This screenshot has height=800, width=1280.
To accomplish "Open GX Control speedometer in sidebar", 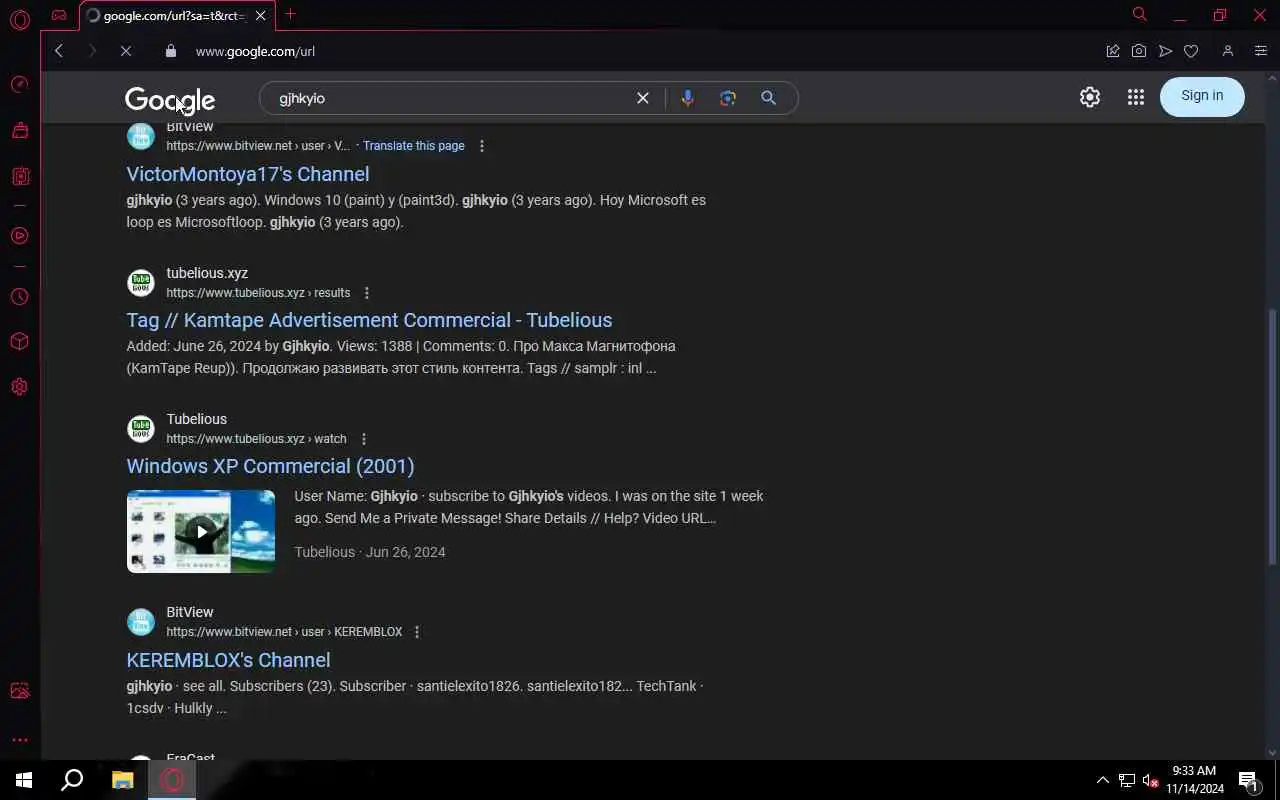I will tap(19, 84).
